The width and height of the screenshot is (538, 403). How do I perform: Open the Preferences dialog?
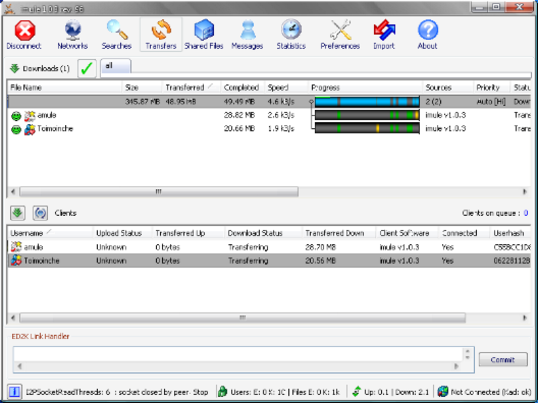pyautogui.click(x=340, y=35)
